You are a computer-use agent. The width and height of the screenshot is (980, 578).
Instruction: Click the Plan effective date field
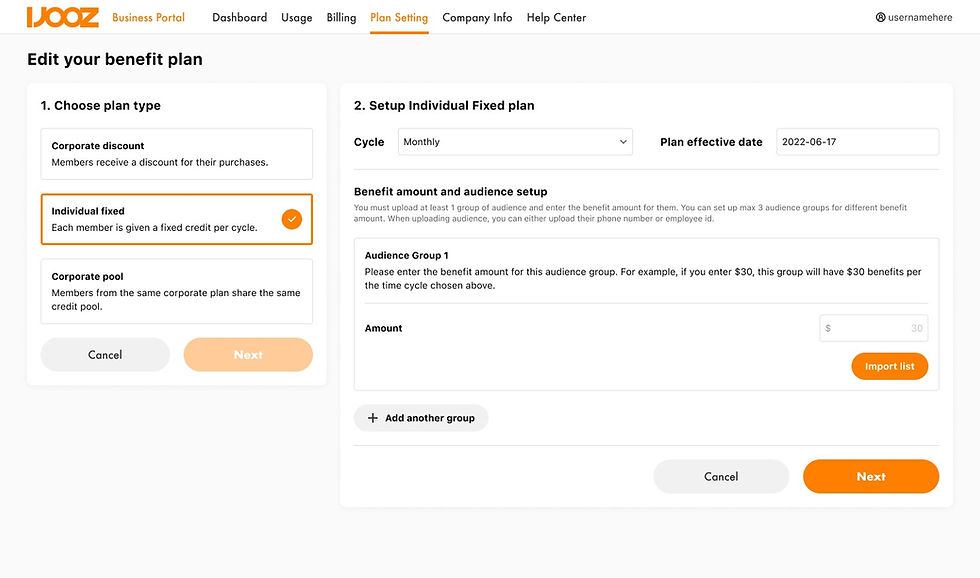(857, 142)
